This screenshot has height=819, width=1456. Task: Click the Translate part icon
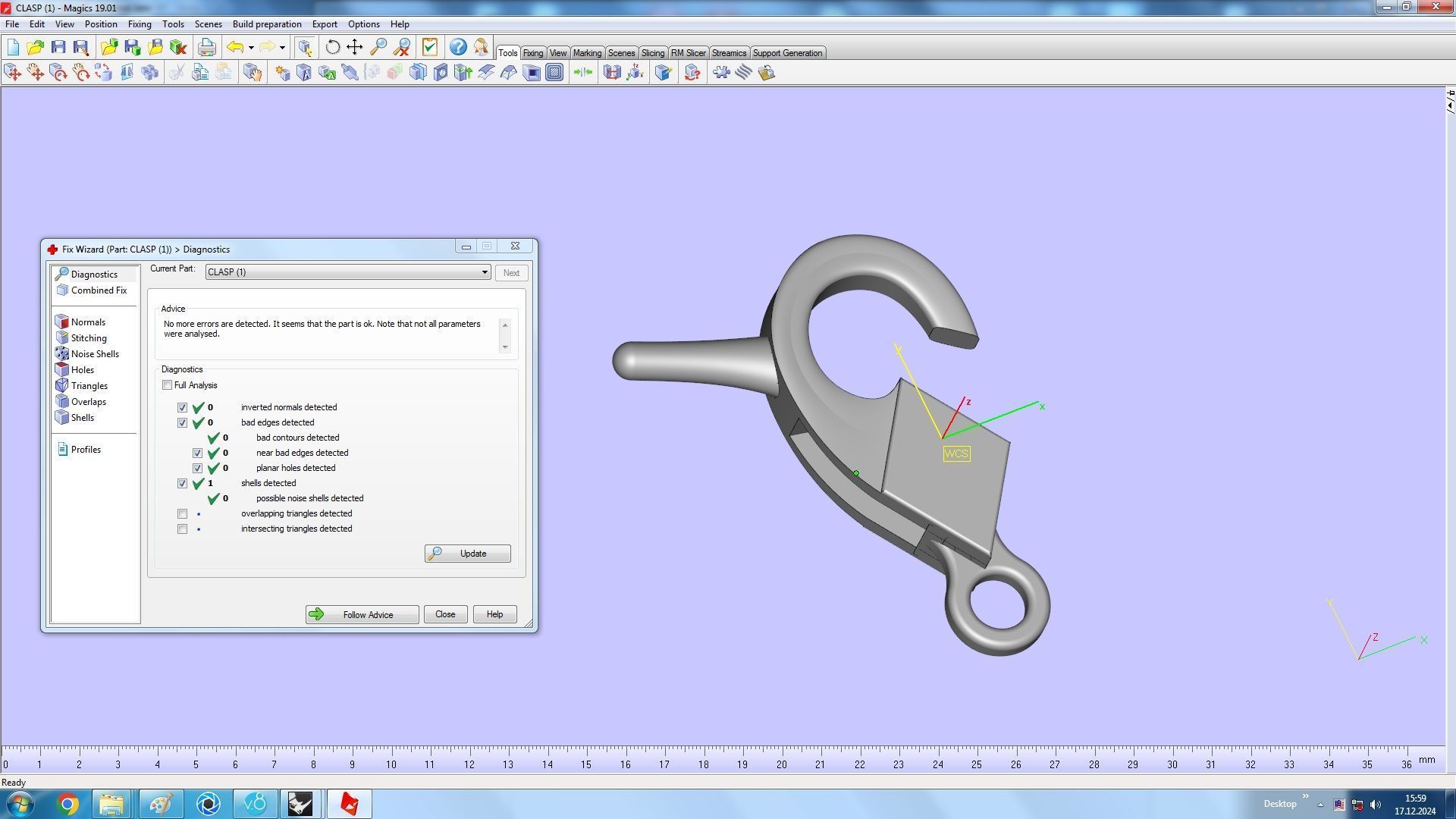tap(13, 73)
